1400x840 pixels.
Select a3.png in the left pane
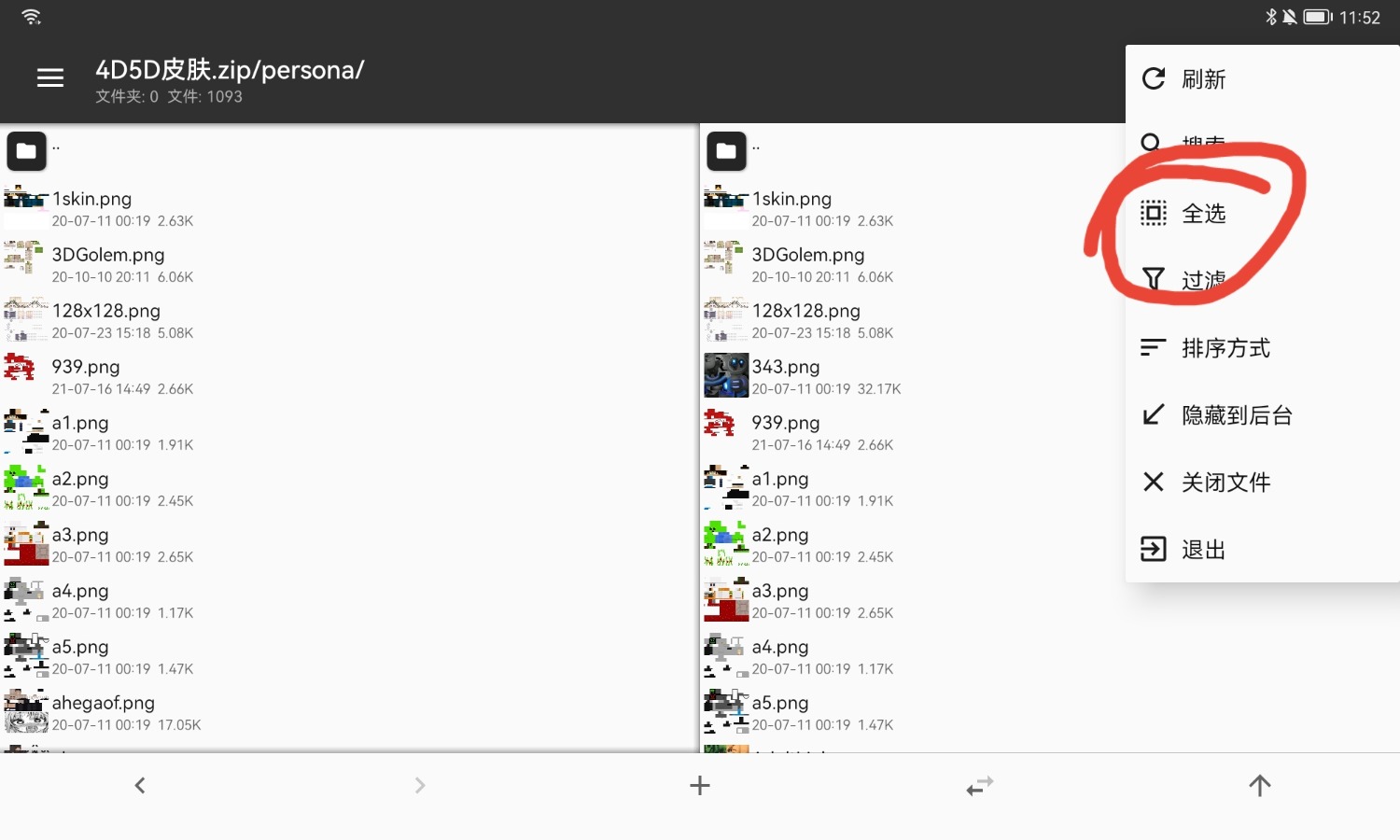(350, 543)
